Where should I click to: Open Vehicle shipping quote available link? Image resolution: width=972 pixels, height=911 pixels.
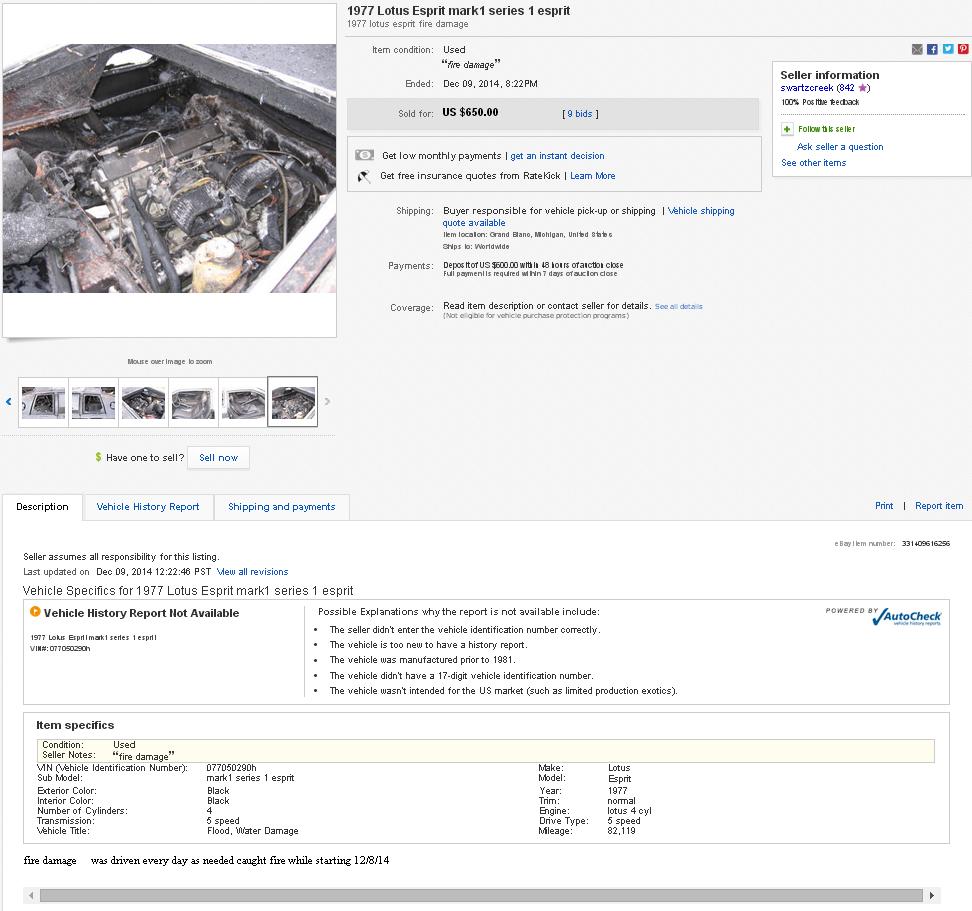[x=588, y=217]
